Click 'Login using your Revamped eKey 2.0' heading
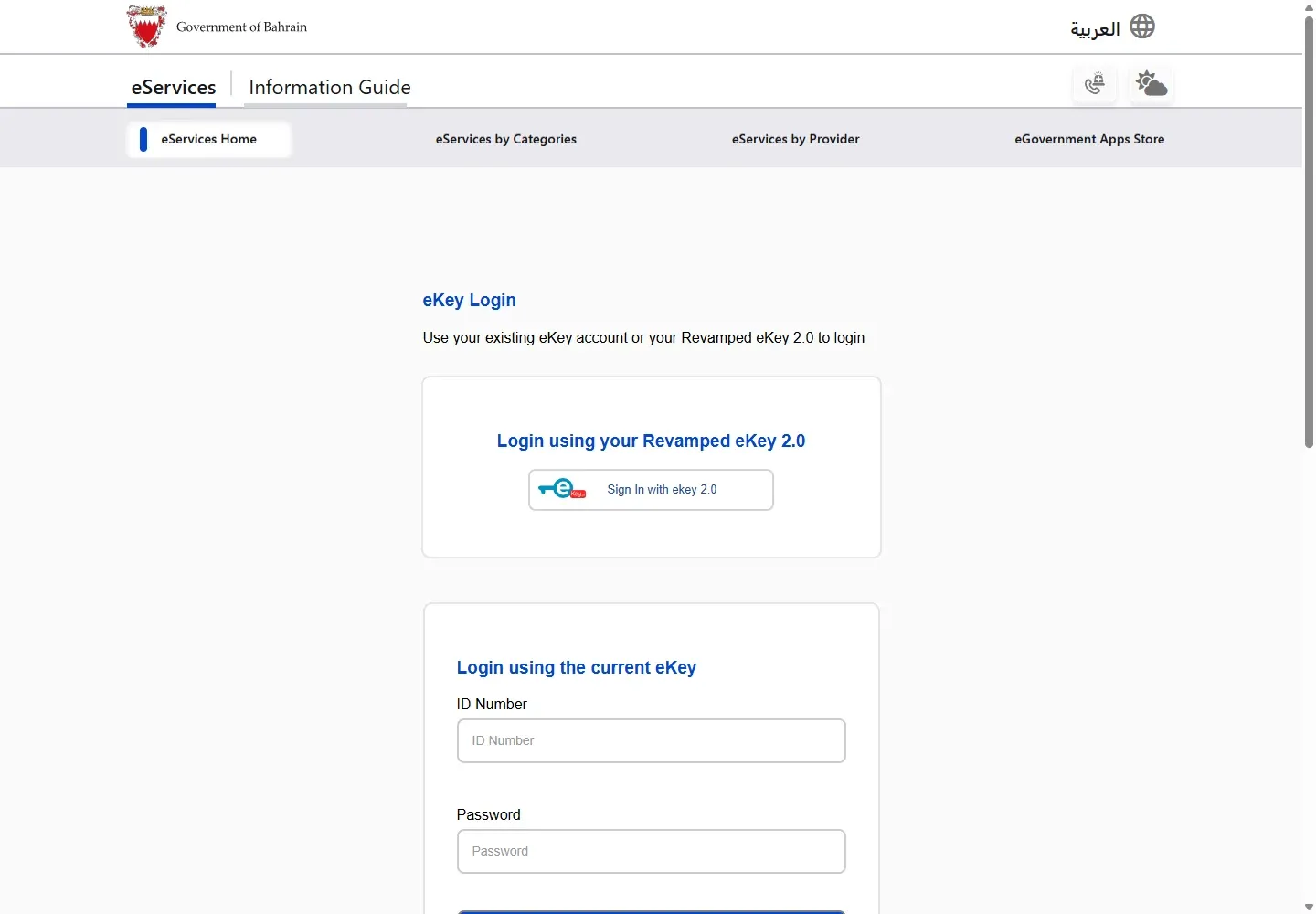The height and width of the screenshot is (914, 1316). coord(651,441)
